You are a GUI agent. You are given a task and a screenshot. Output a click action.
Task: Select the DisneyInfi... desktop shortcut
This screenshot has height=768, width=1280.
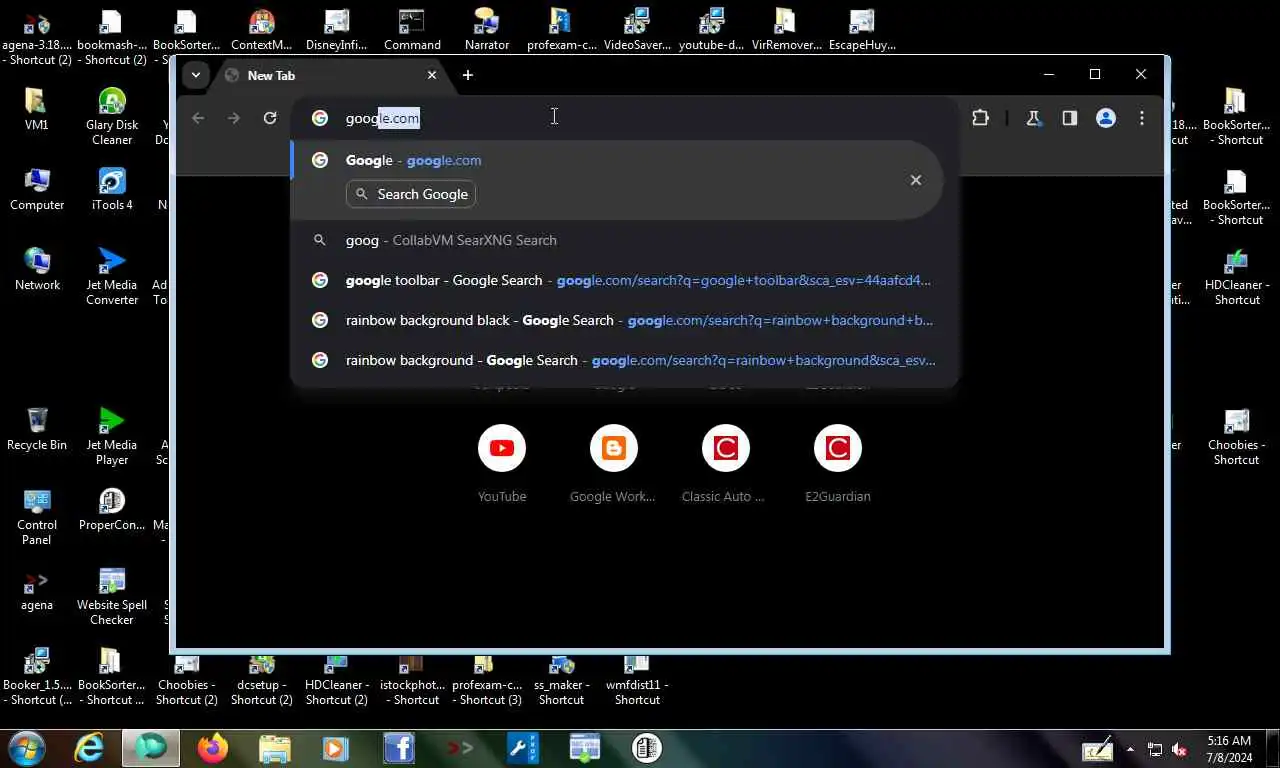tap(337, 30)
